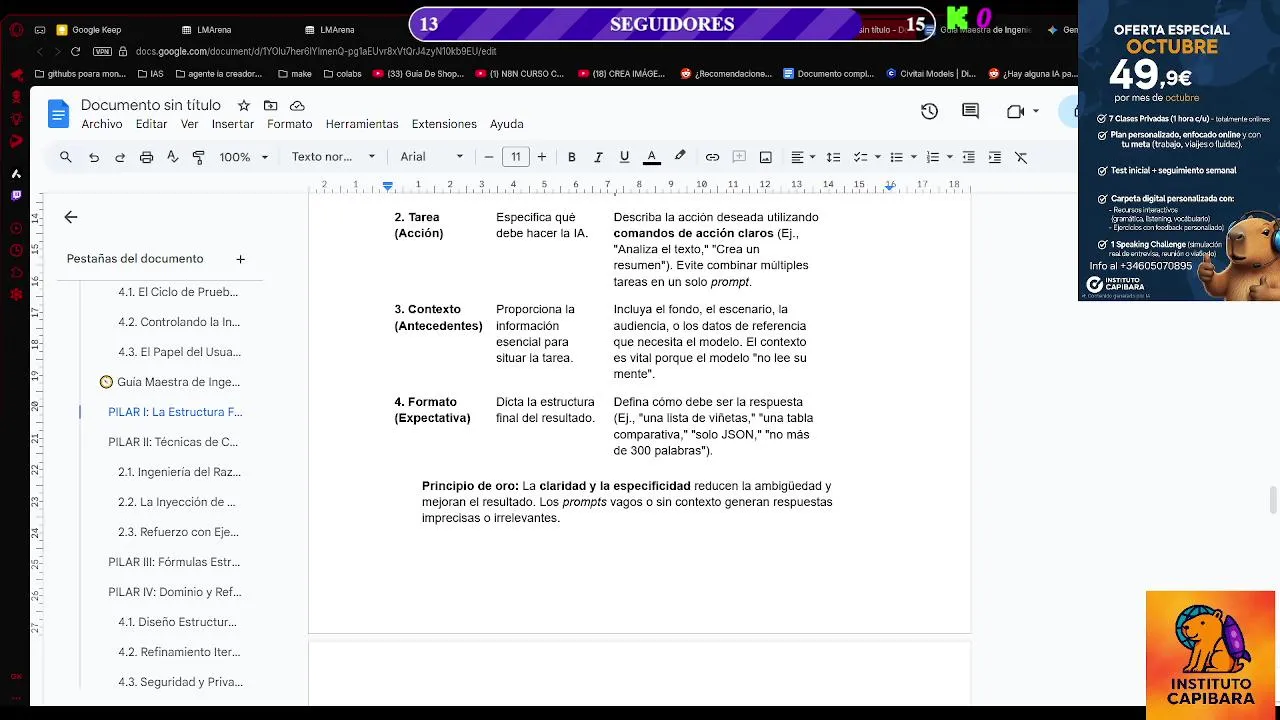Click the bulleted list icon
Viewport: 1280px width, 720px height.
pos(896,157)
